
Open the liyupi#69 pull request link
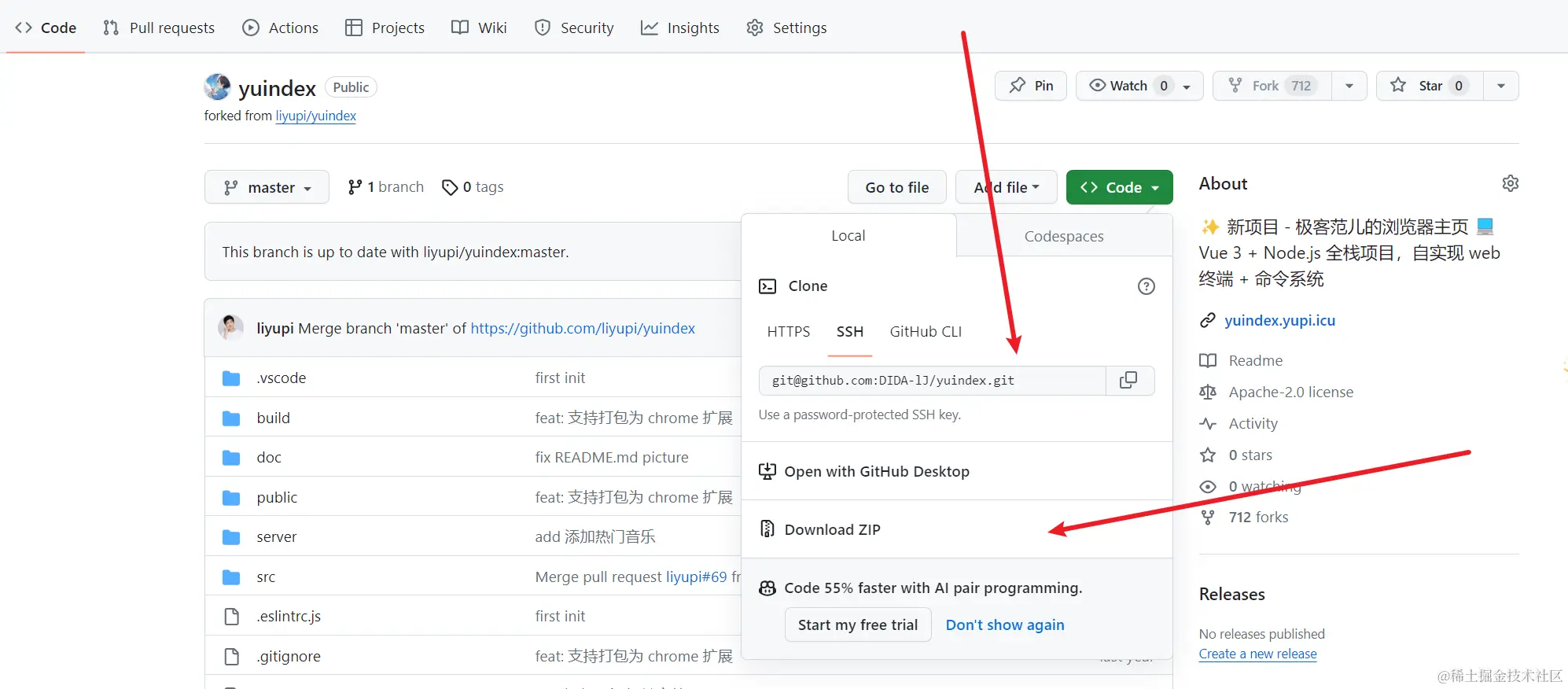point(697,577)
